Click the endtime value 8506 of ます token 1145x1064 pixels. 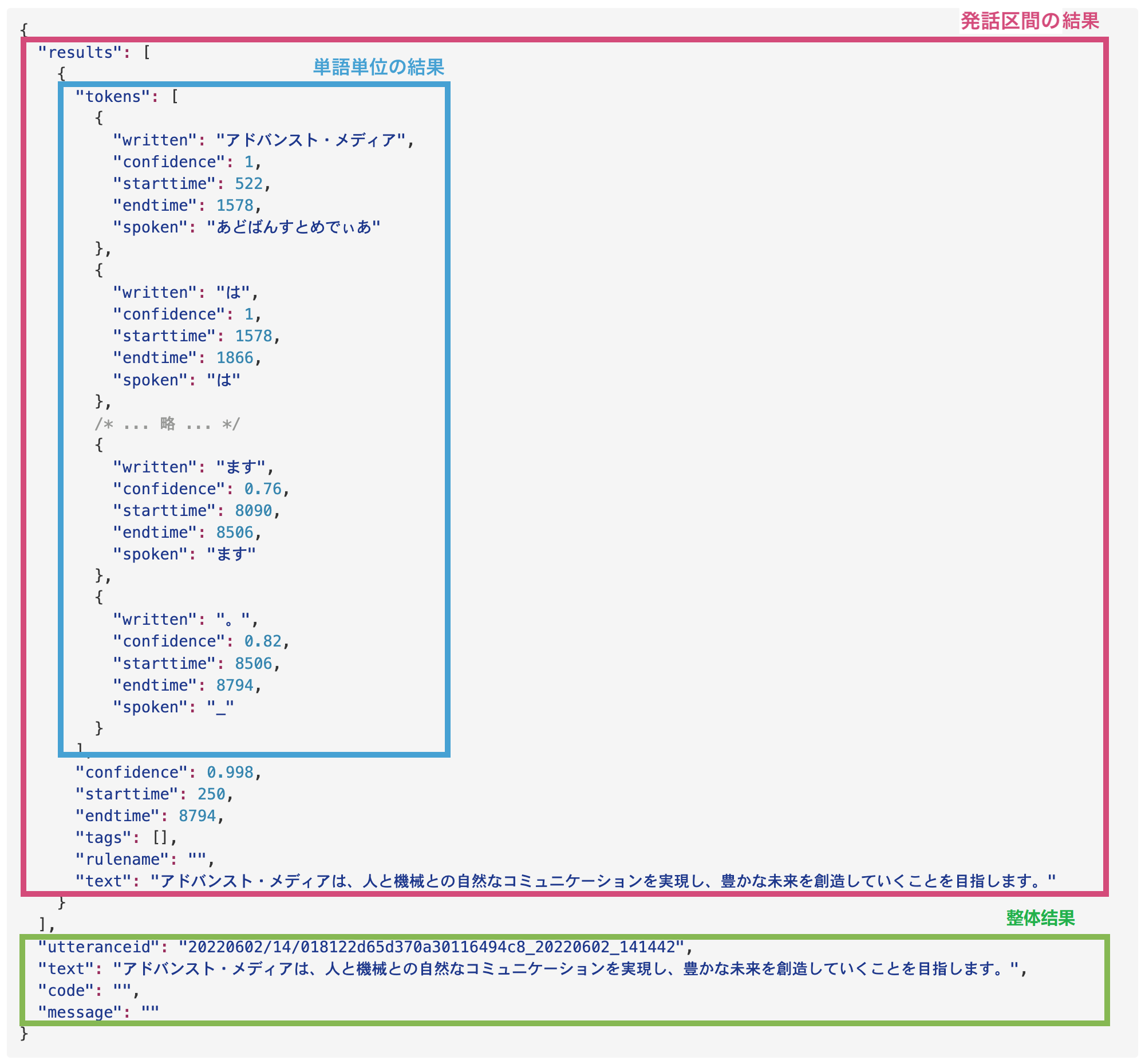(x=235, y=533)
